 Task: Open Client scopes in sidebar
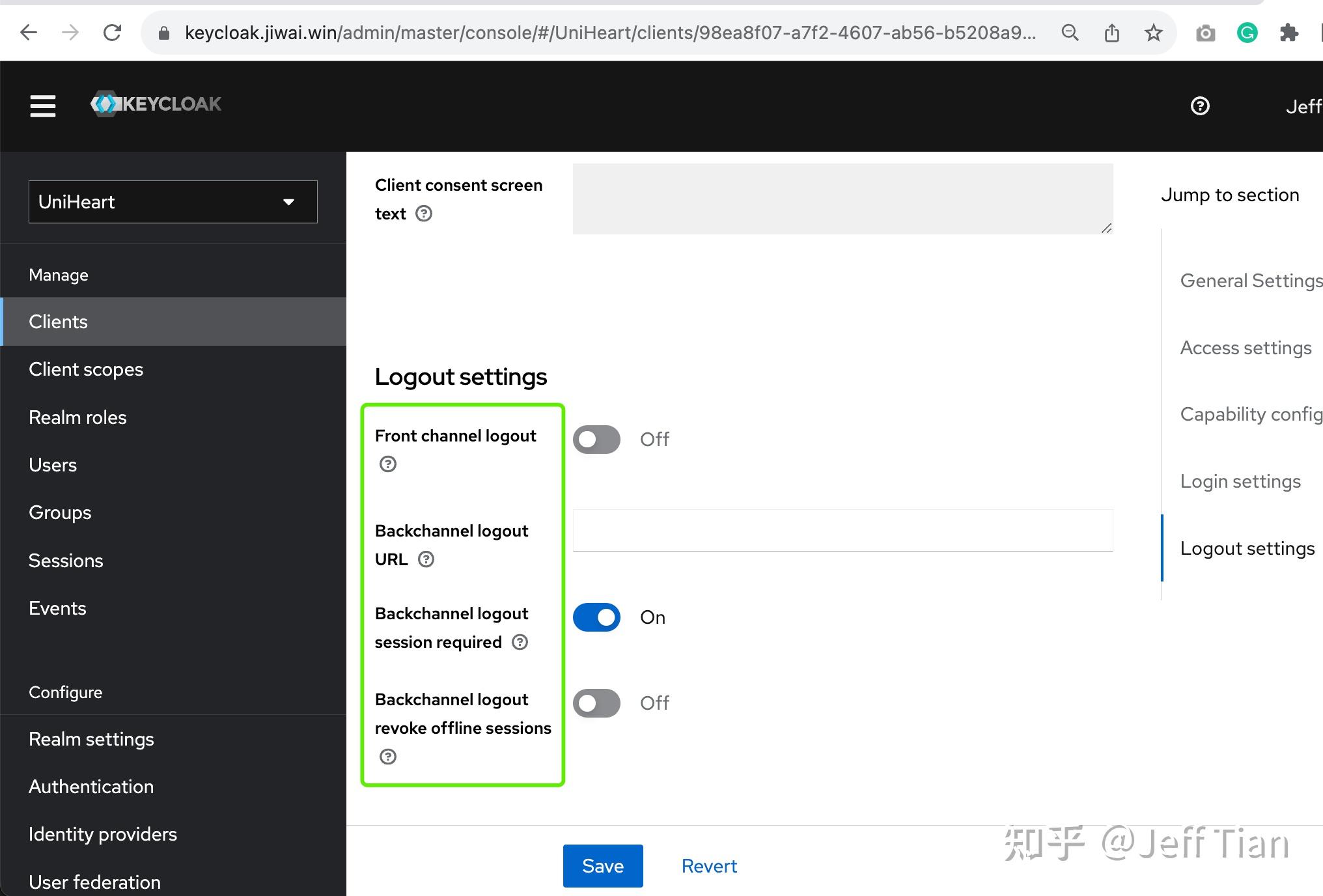coord(86,369)
